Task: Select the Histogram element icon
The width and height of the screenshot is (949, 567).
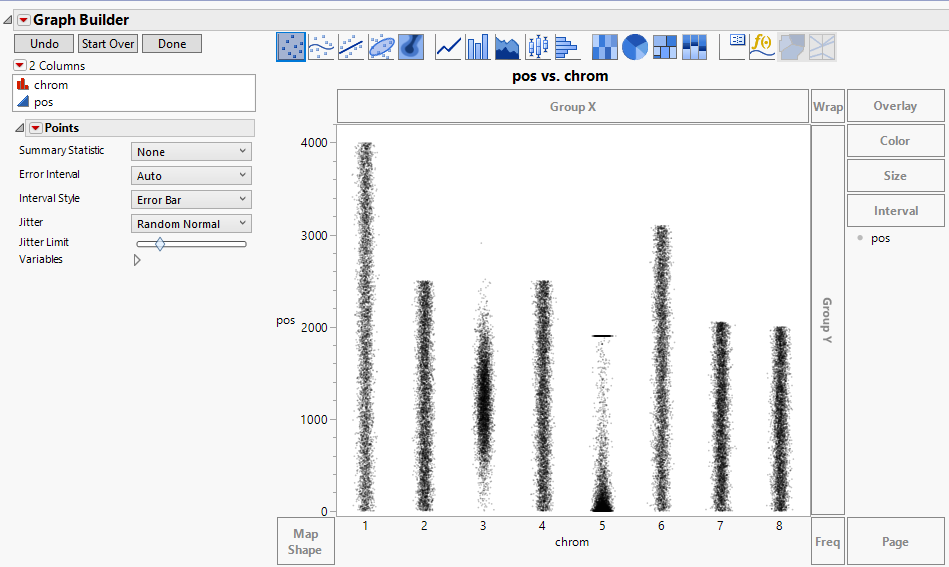Action: [x=567, y=46]
